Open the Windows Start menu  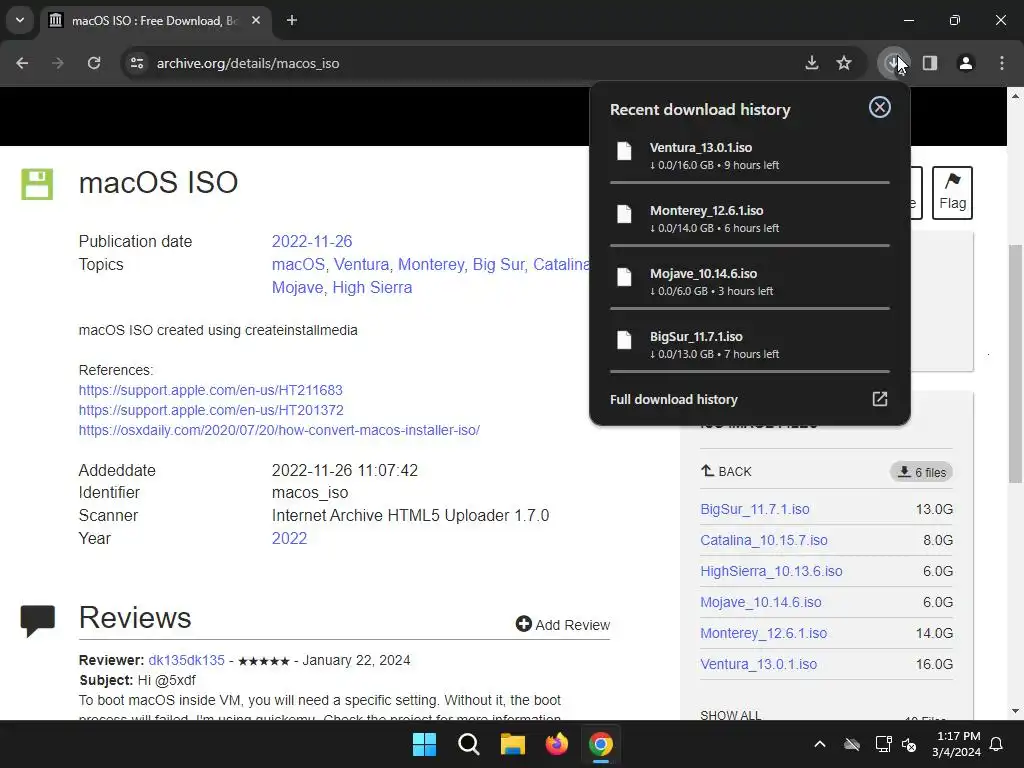click(424, 744)
